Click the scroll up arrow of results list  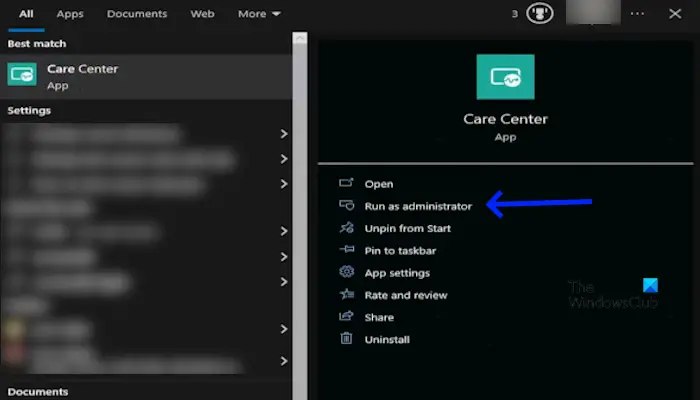click(300, 39)
